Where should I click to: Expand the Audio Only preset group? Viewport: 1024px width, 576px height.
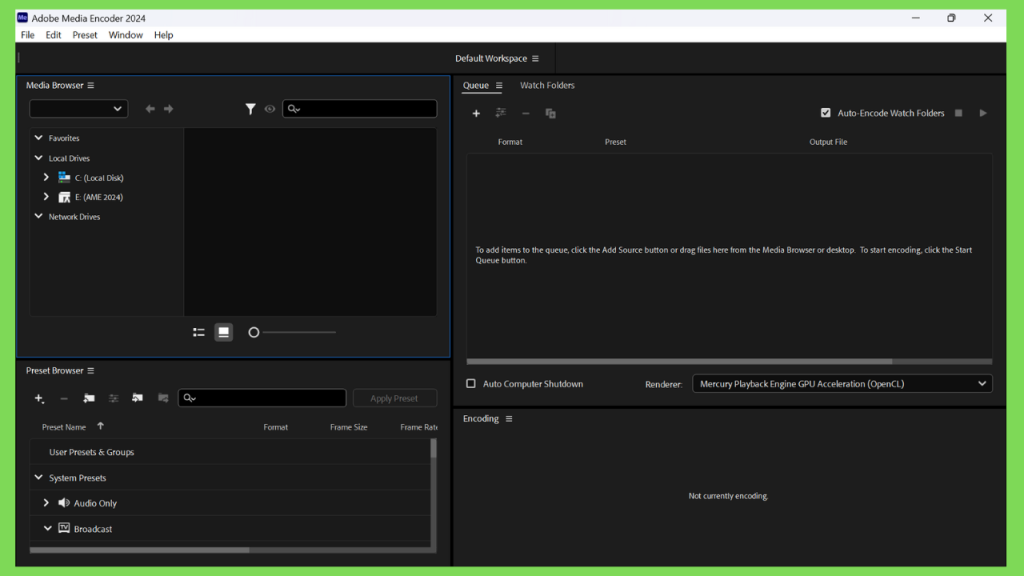click(46, 503)
